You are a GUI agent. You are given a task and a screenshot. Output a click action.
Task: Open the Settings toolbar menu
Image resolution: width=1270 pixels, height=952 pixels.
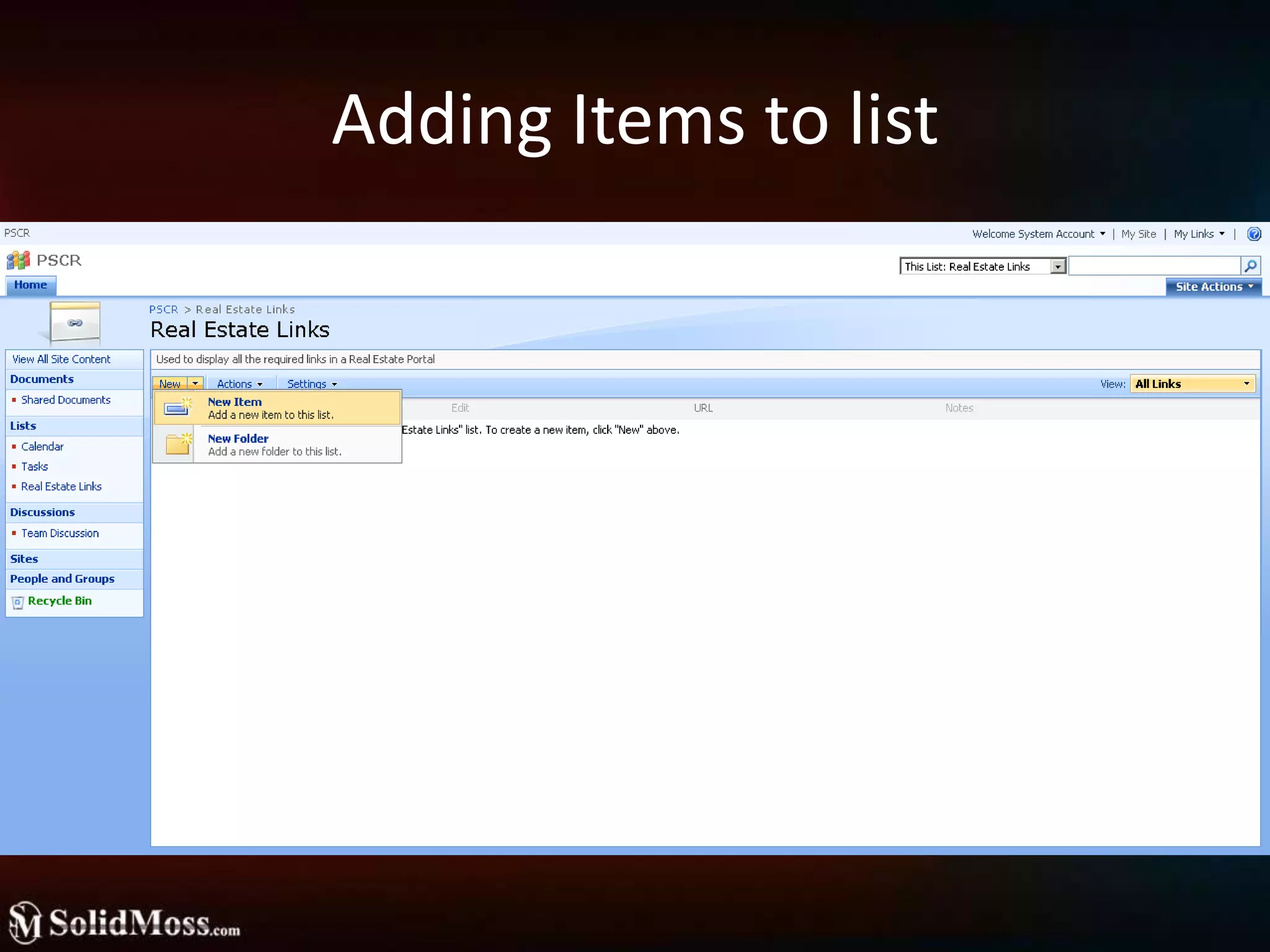311,384
